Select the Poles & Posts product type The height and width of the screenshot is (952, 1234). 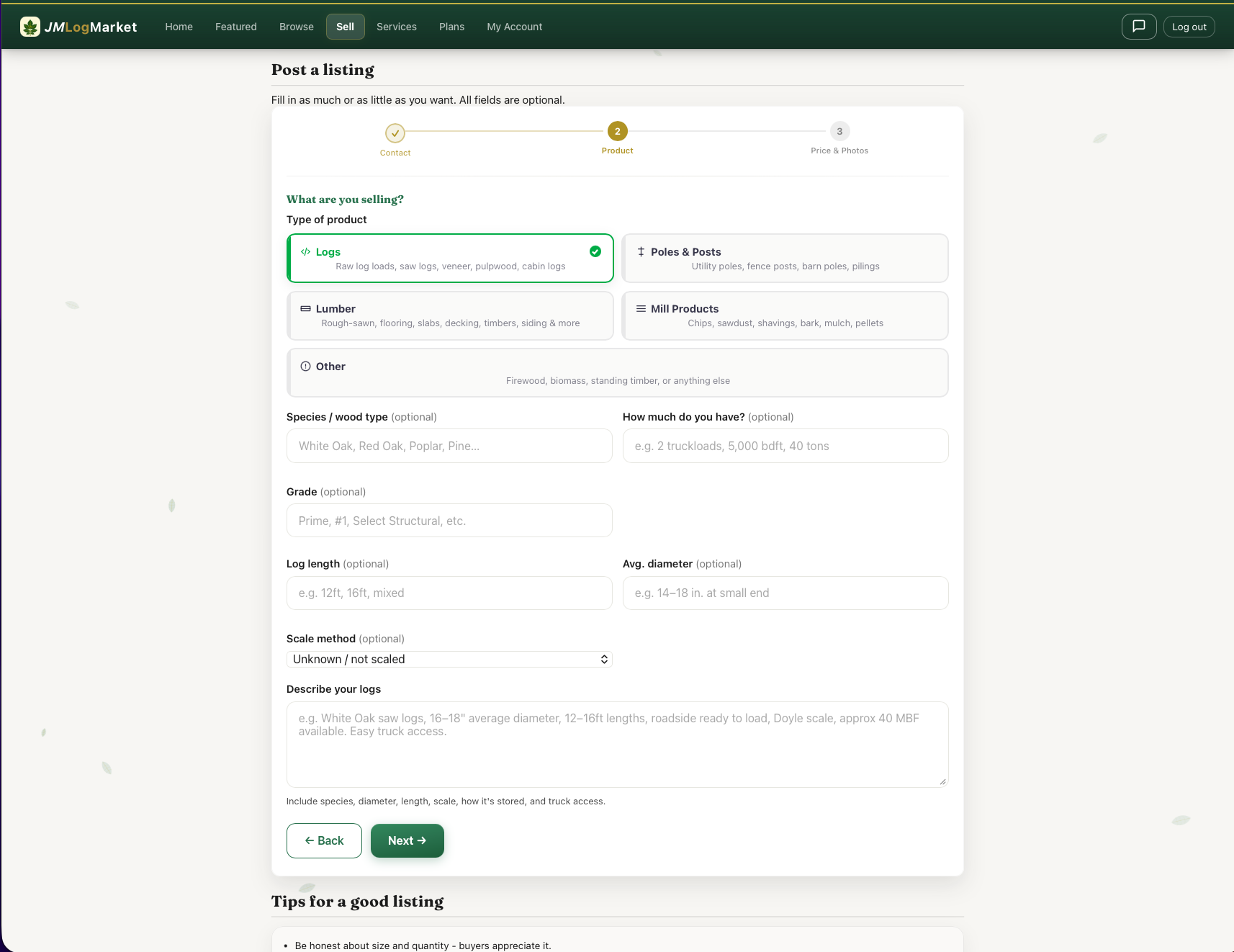coord(785,258)
